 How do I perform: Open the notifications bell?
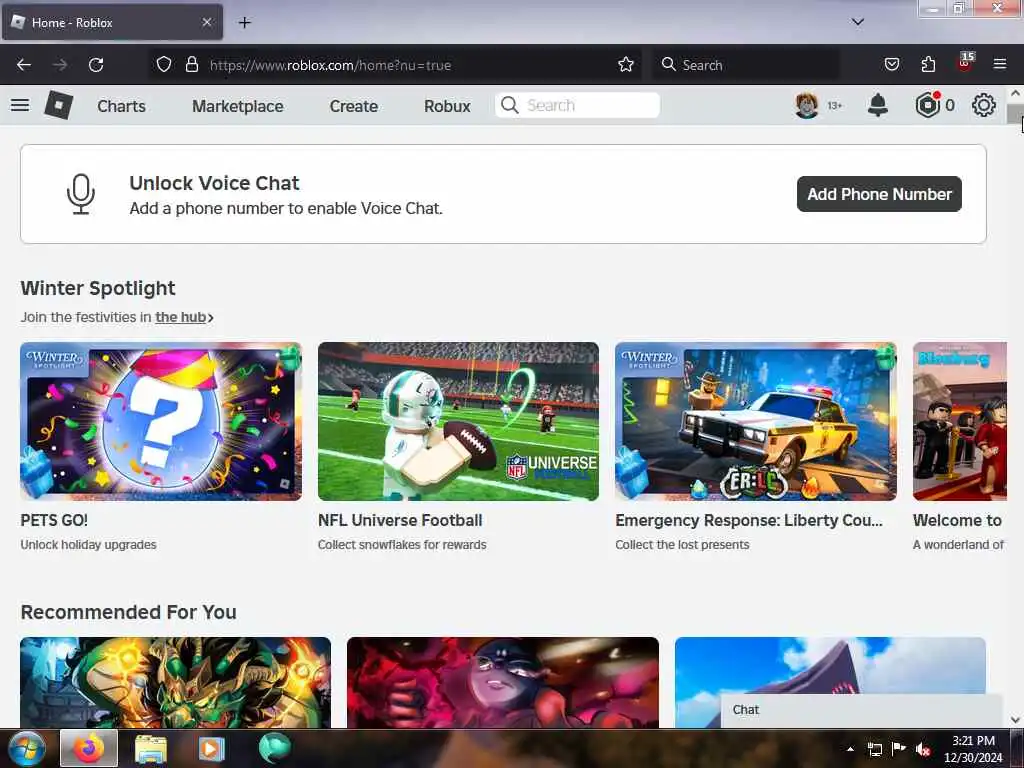(x=878, y=105)
